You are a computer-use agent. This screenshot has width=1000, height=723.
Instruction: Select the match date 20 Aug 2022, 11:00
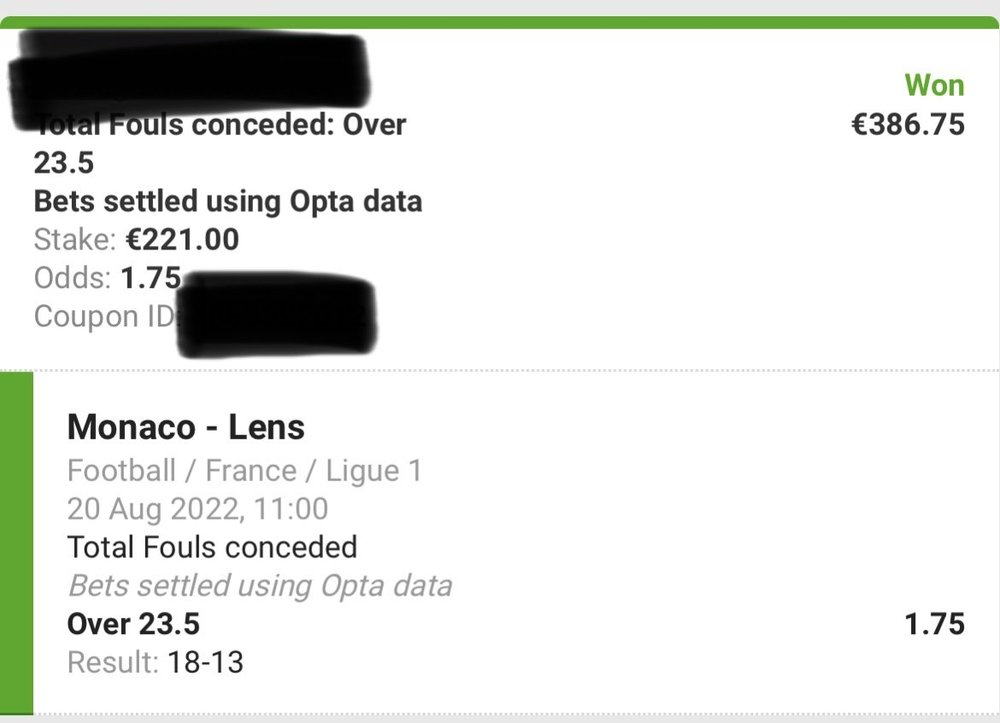pos(198,509)
